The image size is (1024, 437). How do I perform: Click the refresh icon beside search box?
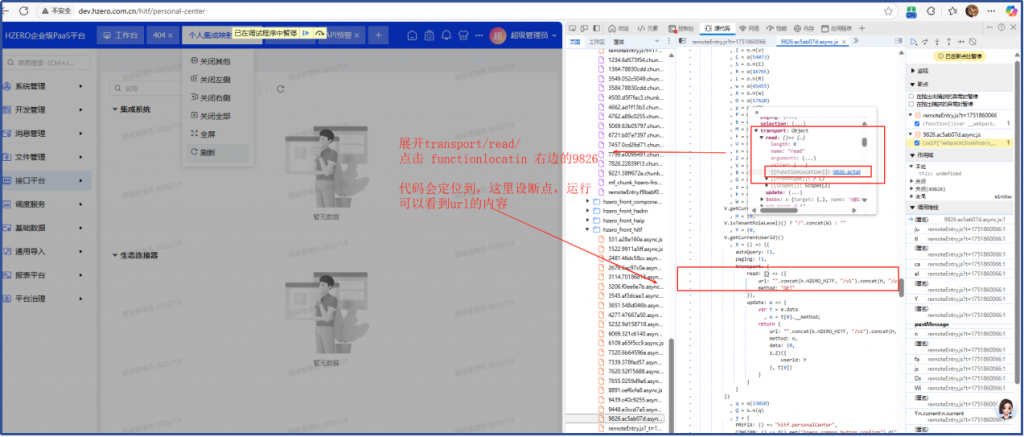coord(279,89)
